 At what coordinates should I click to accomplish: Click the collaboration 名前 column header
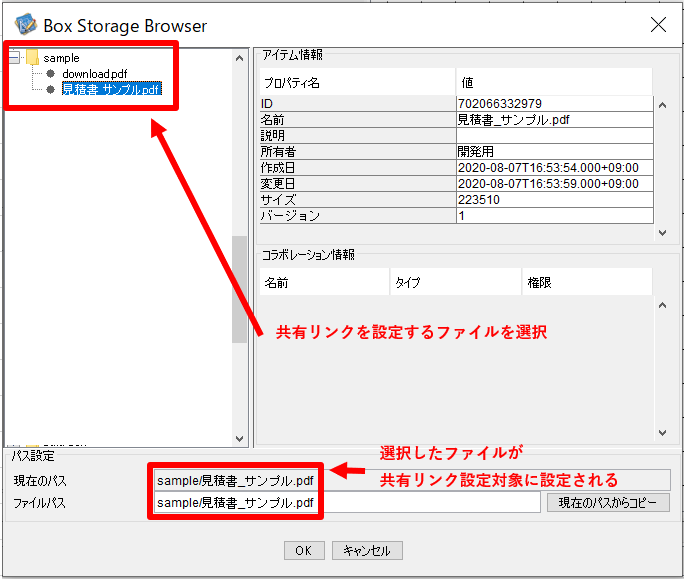point(324,282)
